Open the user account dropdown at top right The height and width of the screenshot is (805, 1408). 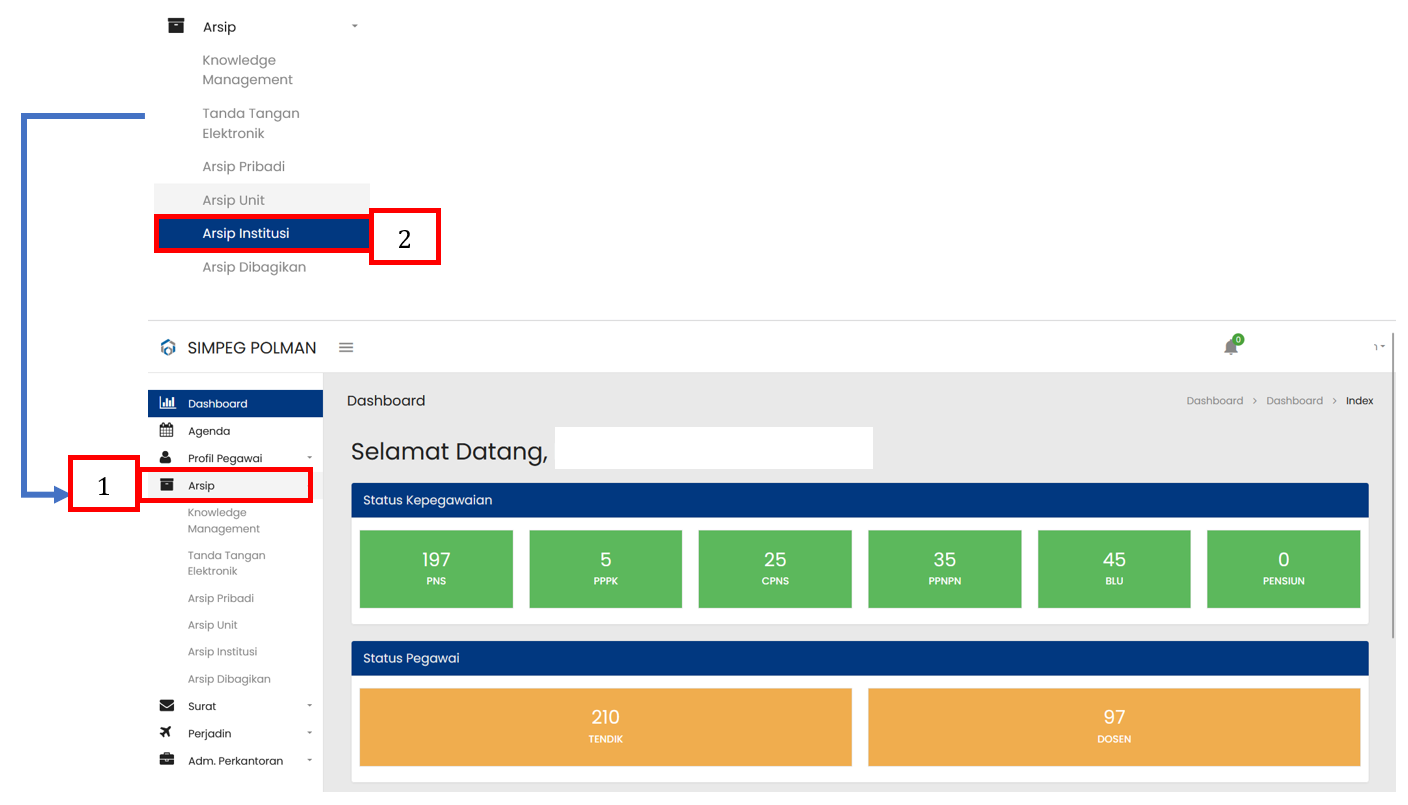click(x=1379, y=347)
